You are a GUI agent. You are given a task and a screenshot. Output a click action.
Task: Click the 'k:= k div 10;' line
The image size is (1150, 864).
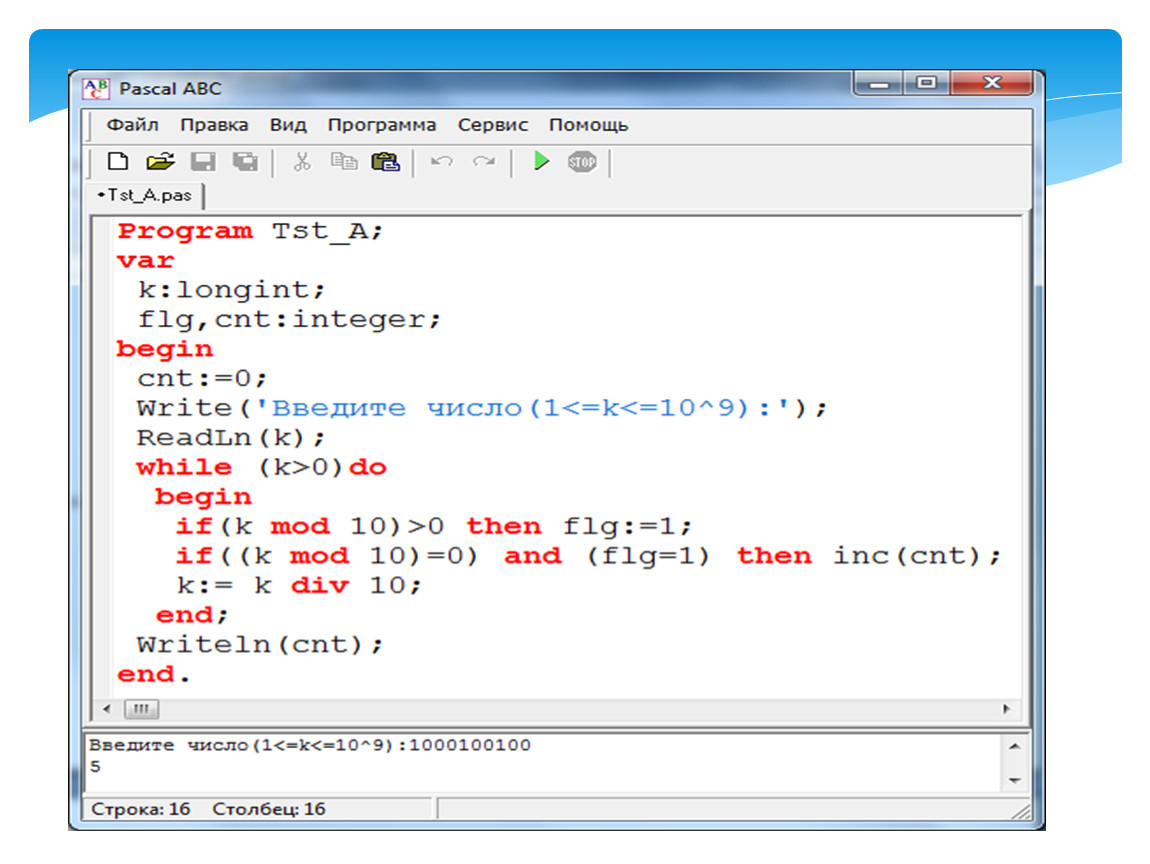tap(299, 585)
